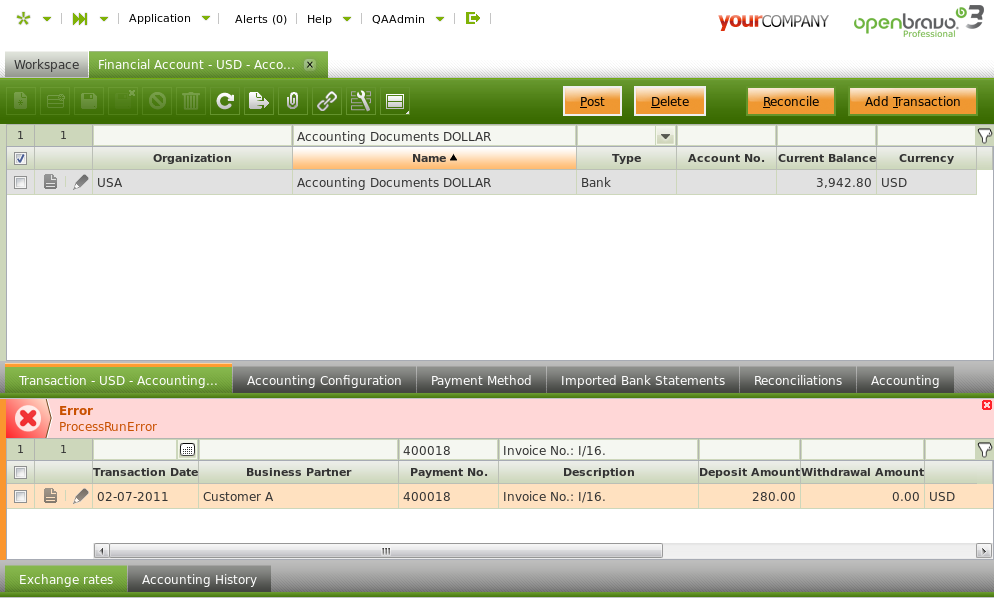This screenshot has width=994, height=598.
Task: Close the Financial Account tab
Action: click(309, 64)
